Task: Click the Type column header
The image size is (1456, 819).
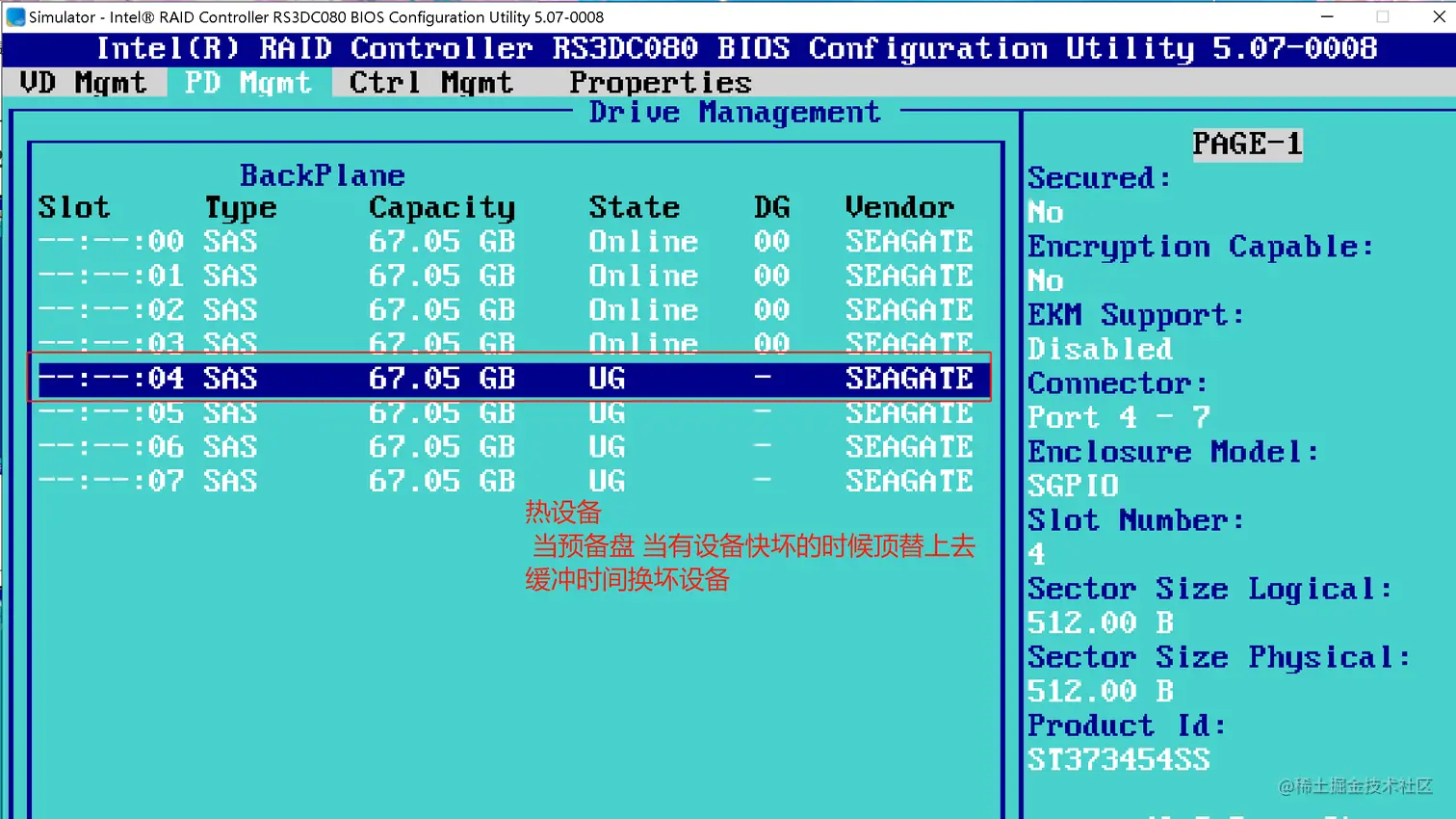Action: [241, 208]
